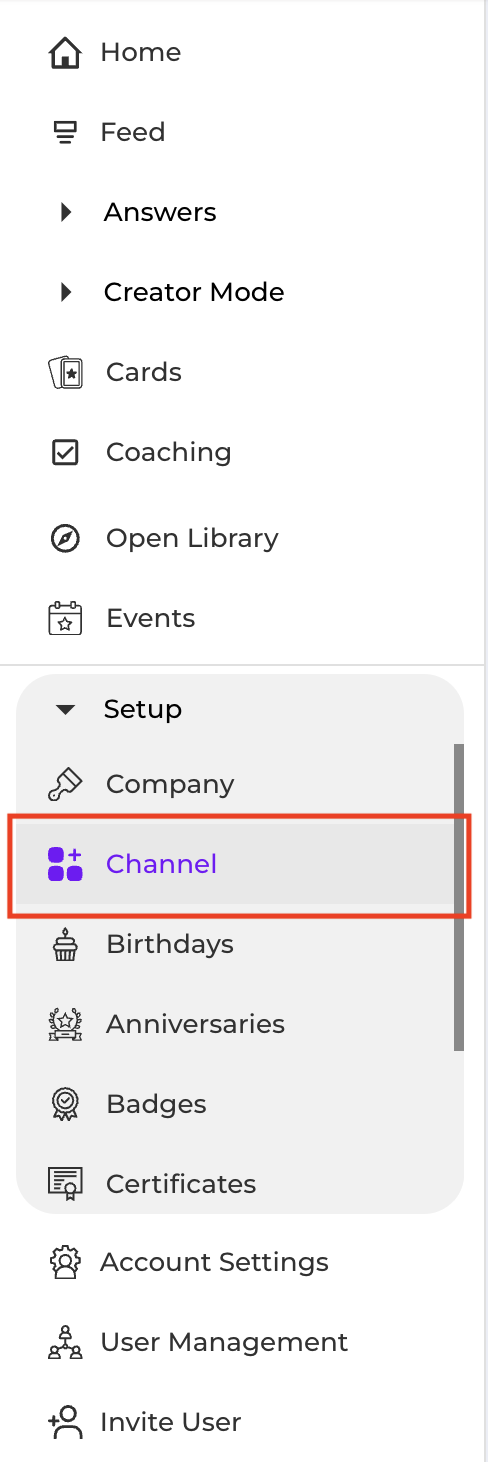
Task: Open Feed via its stacked icon
Action: point(65,132)
